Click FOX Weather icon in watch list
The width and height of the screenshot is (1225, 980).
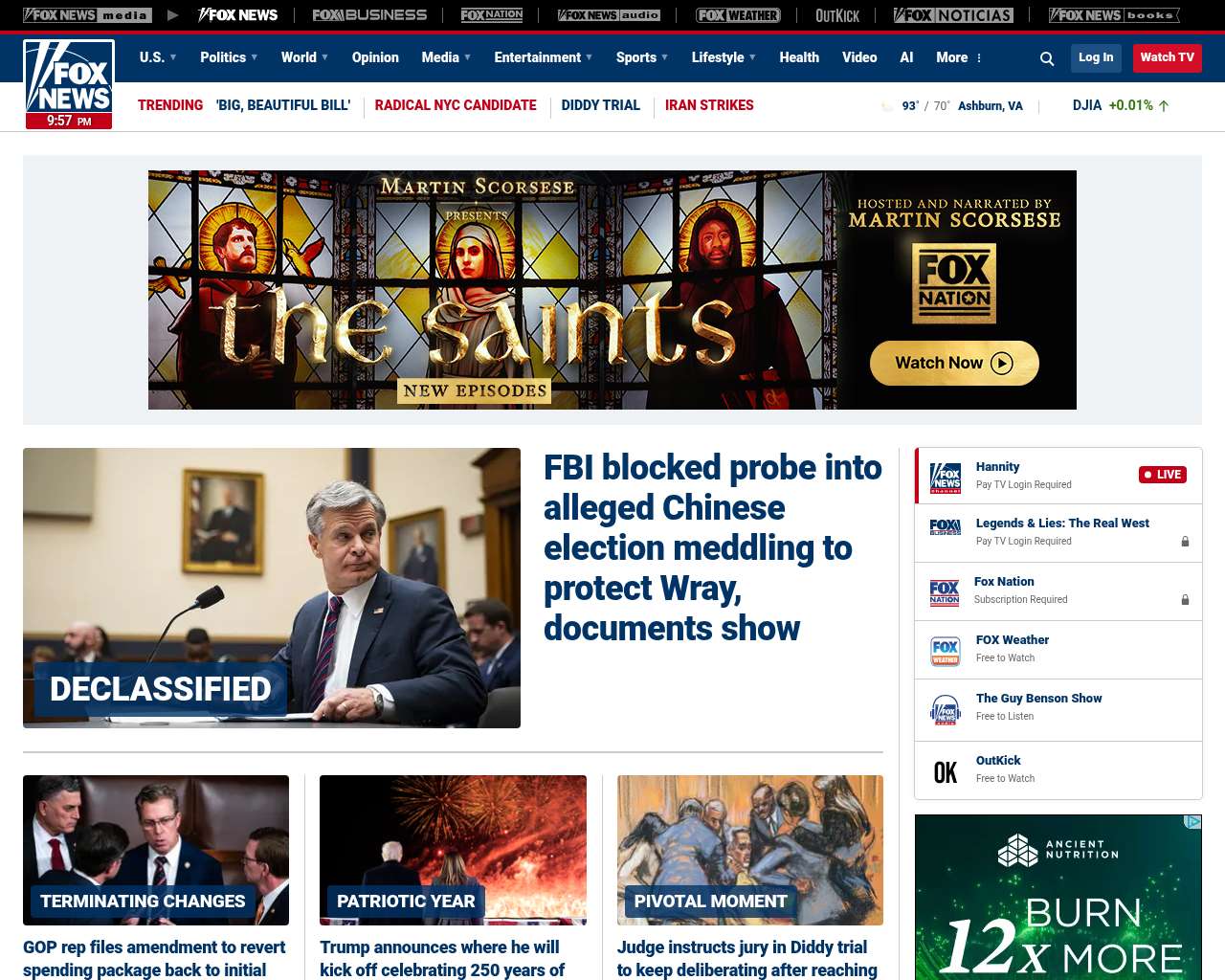pos(946,651)
